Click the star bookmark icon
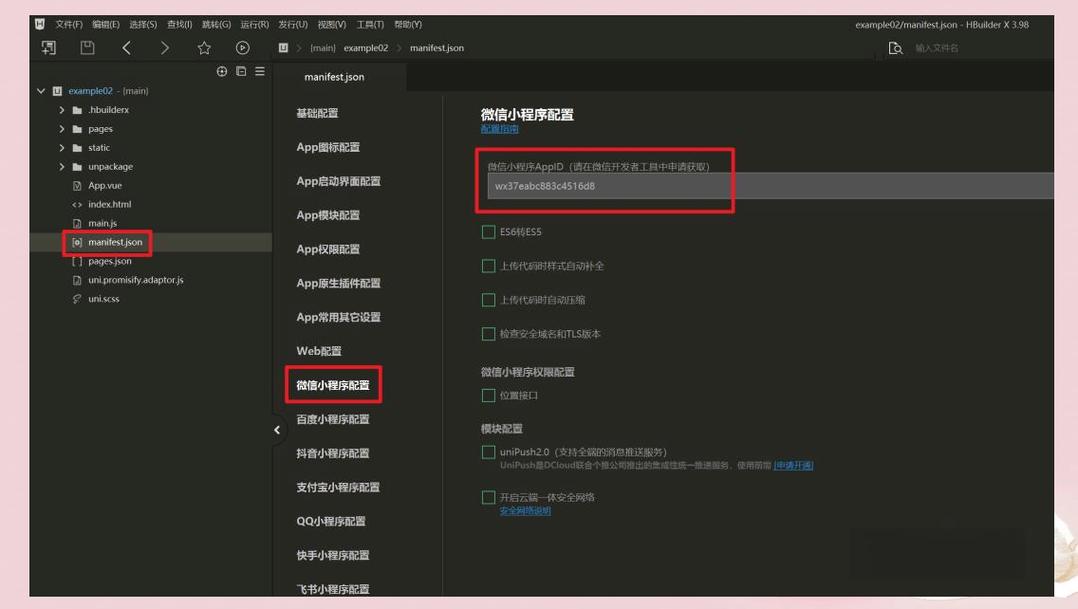The image size is (1078, 609). (x=204, y=47)
